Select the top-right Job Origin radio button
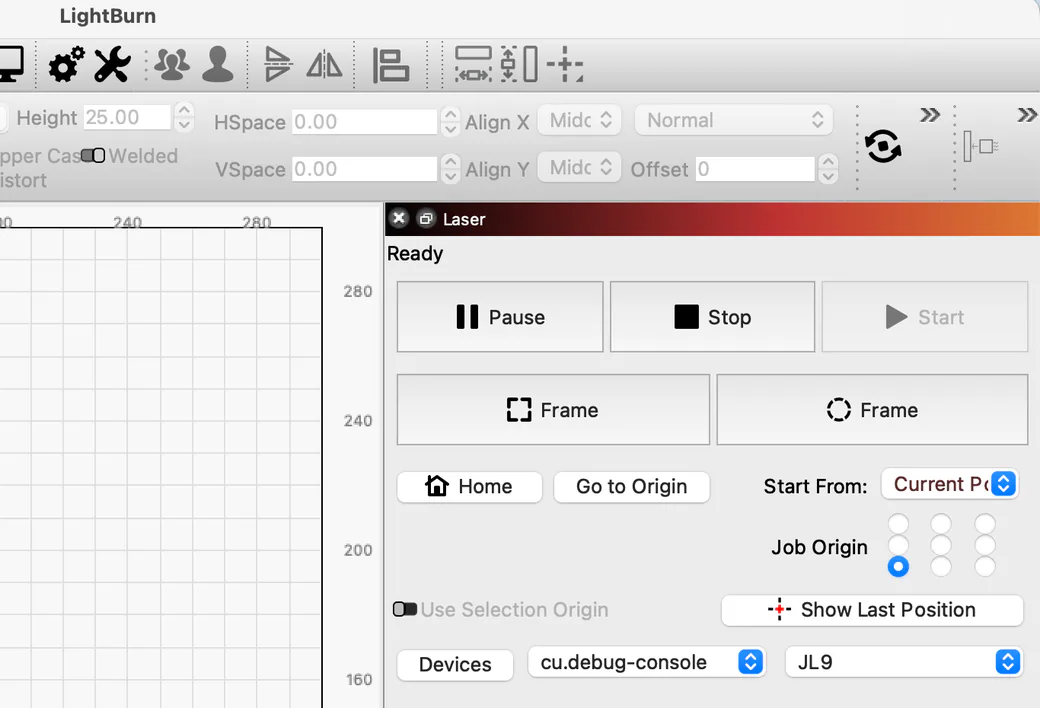The width and height of the screenshot is (1040, 708). 985,523
